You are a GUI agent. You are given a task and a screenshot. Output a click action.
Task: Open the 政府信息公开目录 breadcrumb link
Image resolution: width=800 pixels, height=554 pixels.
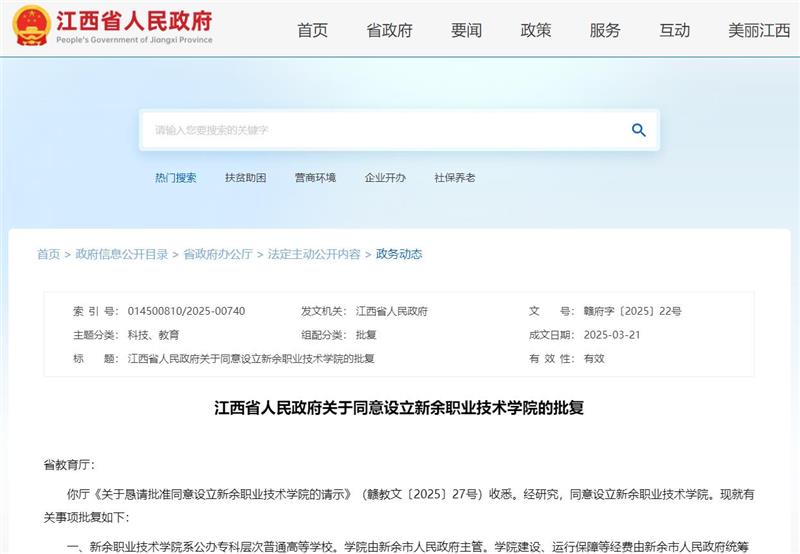[x=122, y=254]
